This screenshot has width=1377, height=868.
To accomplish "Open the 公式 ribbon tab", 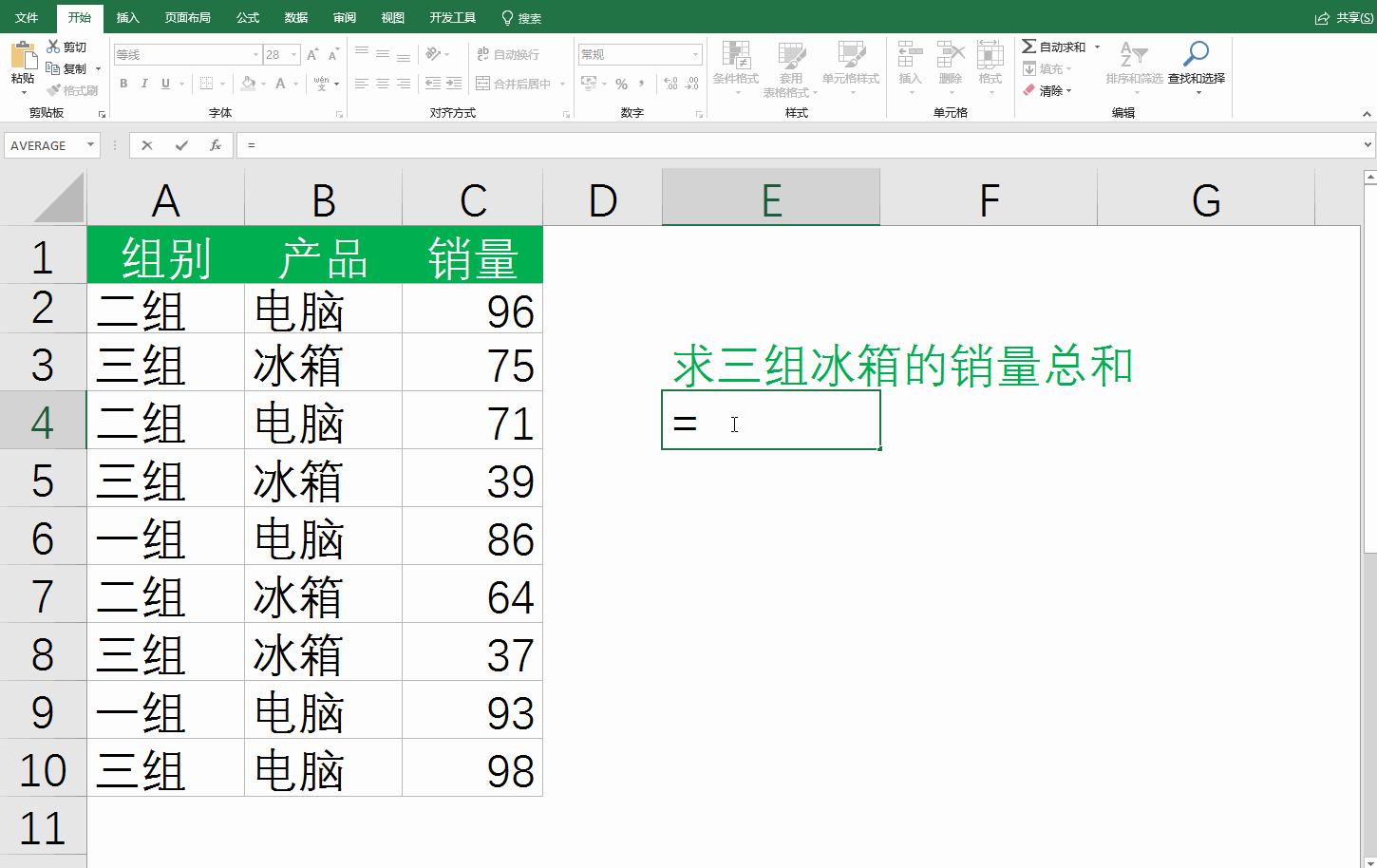I will [247, 16].
